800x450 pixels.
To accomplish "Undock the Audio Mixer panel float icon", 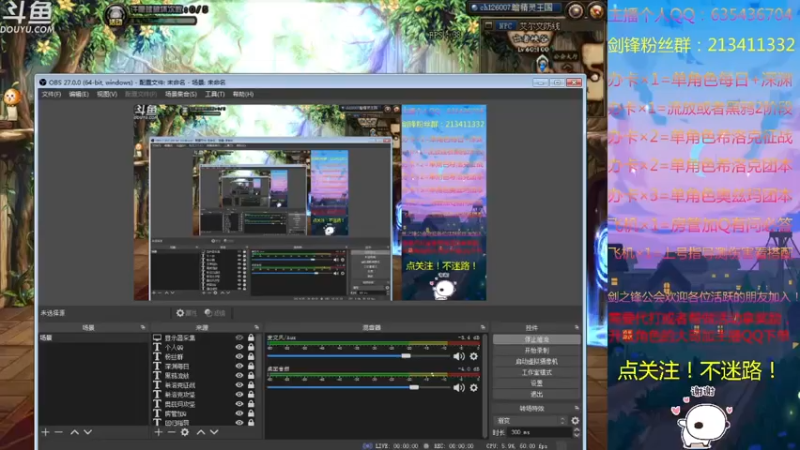I will click(483, 327).
